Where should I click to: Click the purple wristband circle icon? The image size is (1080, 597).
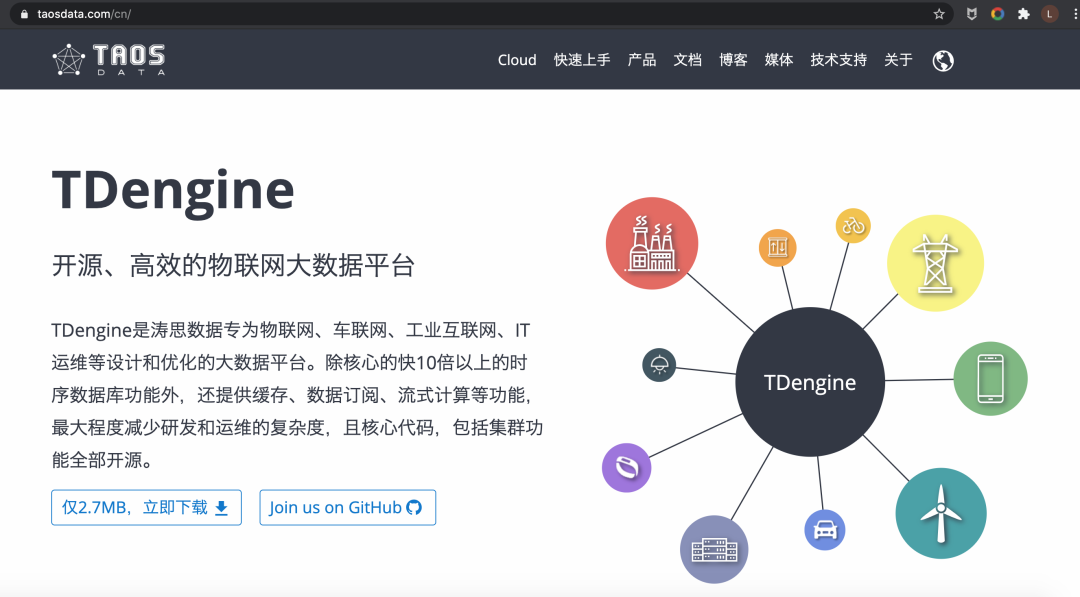coord(627,468)
